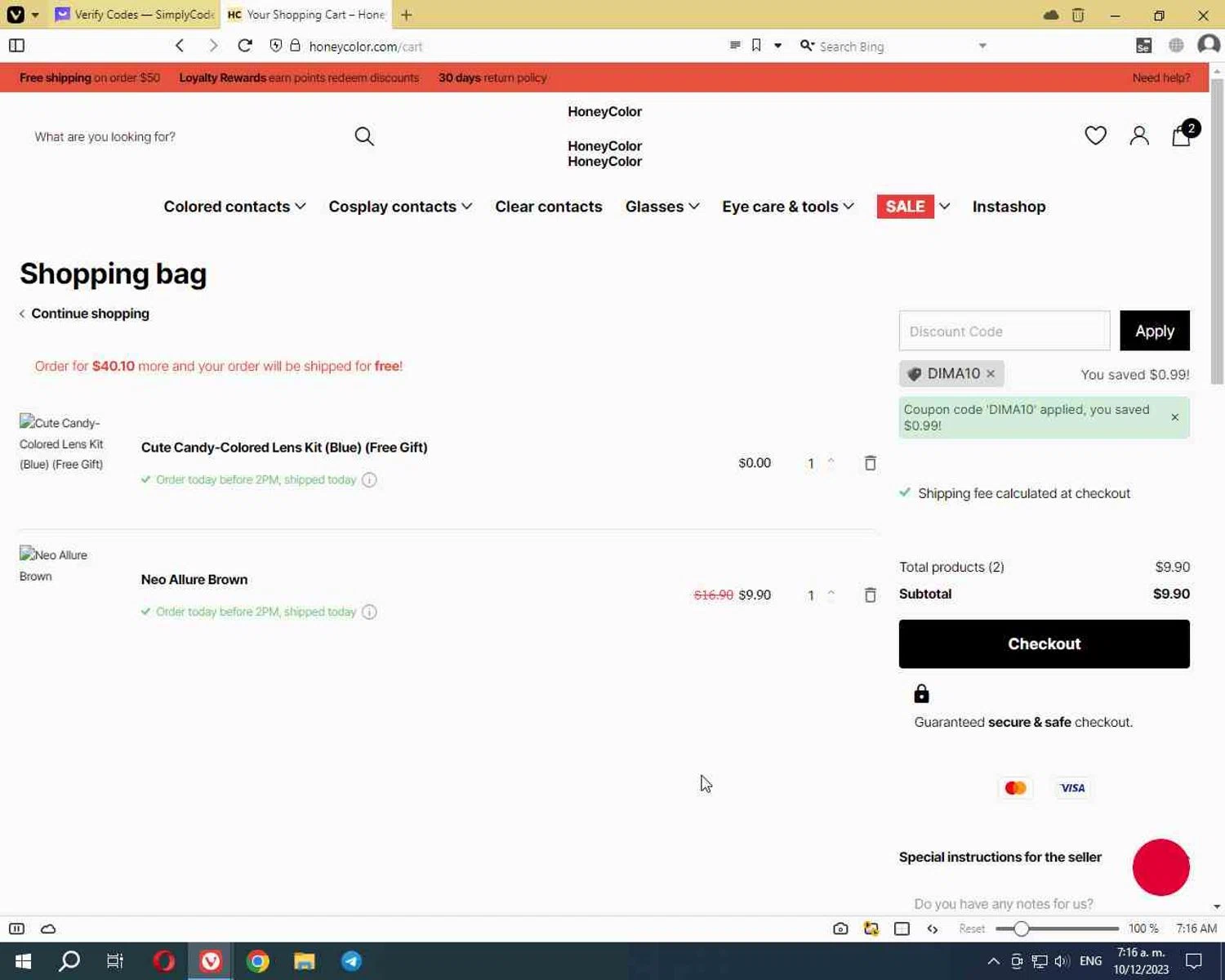Open the account user icon
The height and width of the screenshot is (980, 1225).
[1139, 136]
